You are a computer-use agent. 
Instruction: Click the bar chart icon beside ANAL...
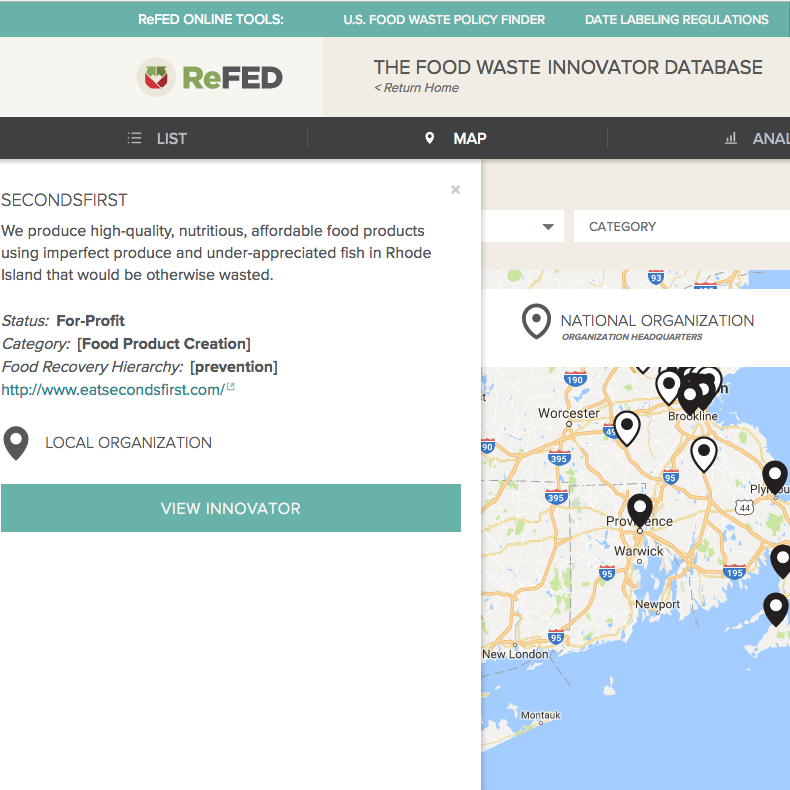point(731,138)
